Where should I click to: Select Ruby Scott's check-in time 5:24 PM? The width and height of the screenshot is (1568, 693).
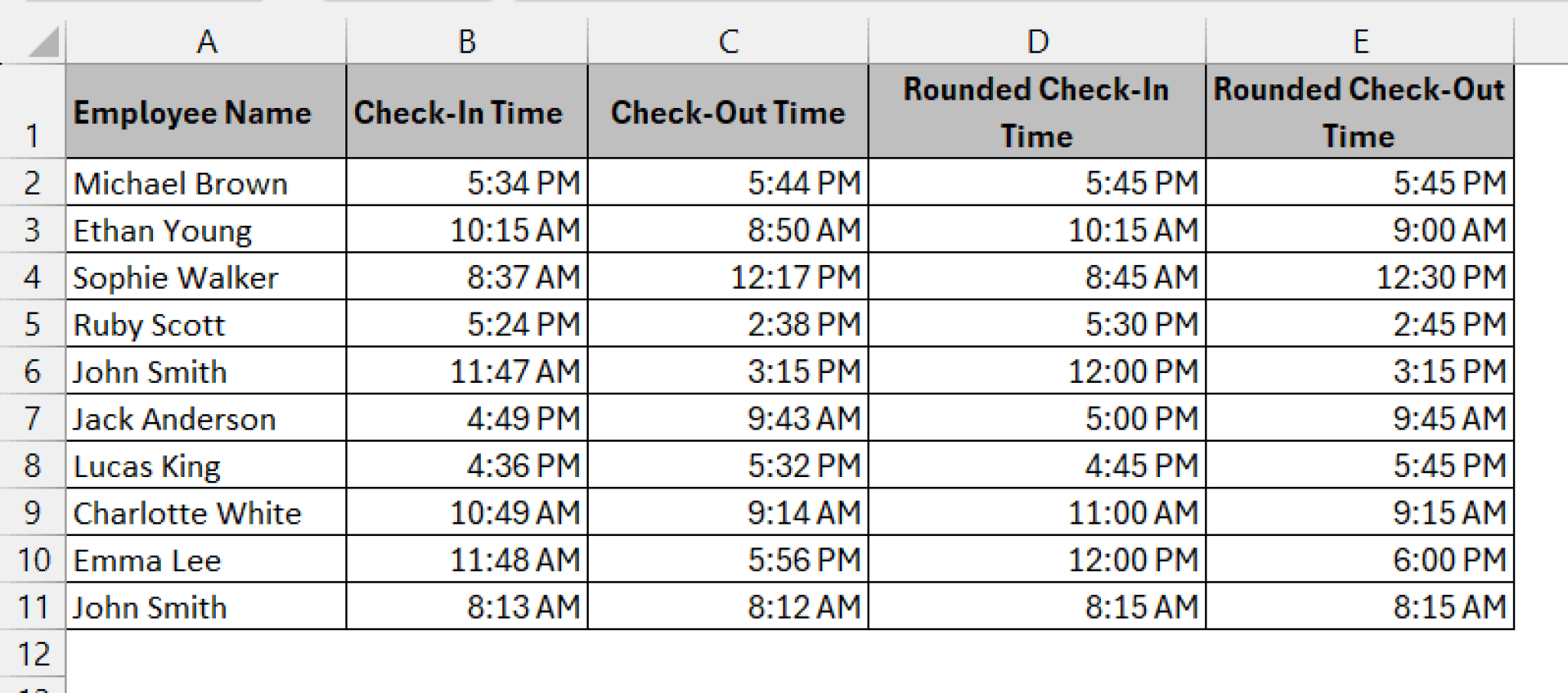467,324
